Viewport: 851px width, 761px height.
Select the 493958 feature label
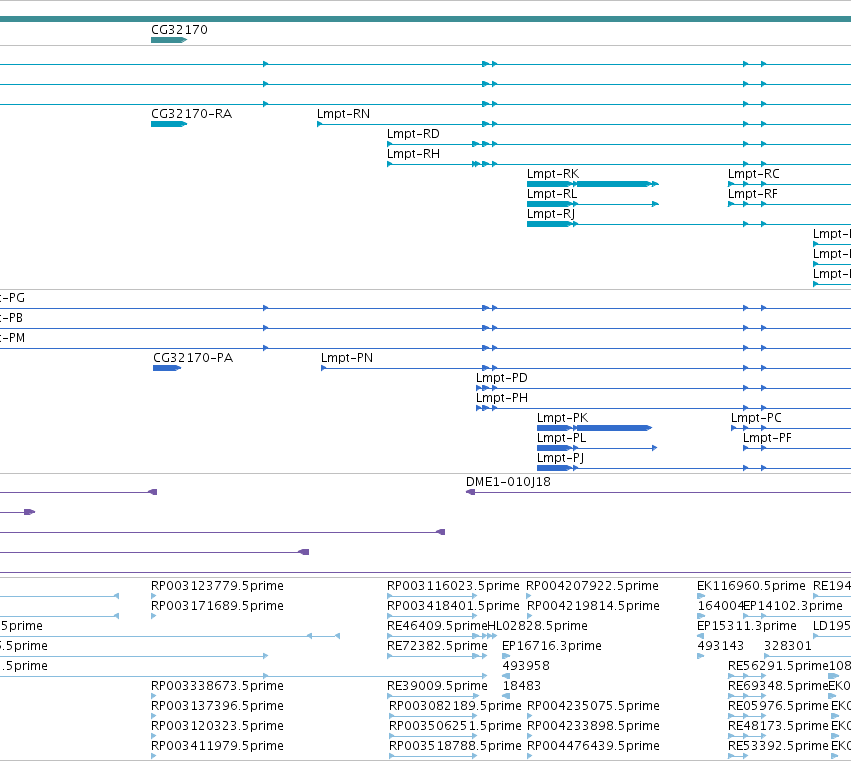(526, 666)
